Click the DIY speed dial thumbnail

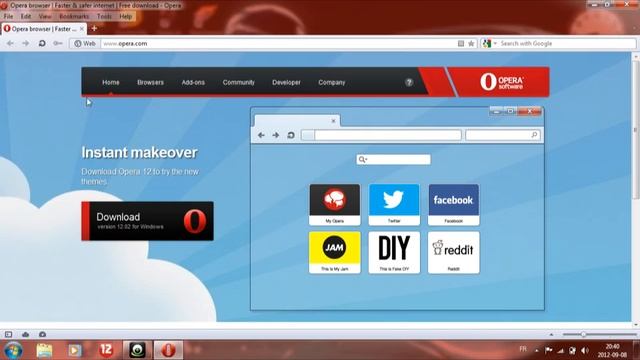coord(394,252)
